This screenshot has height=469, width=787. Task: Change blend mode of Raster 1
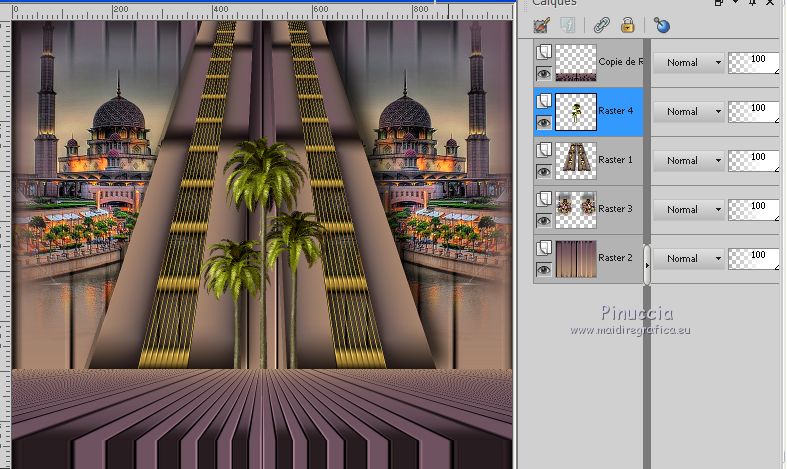[689, 161]
